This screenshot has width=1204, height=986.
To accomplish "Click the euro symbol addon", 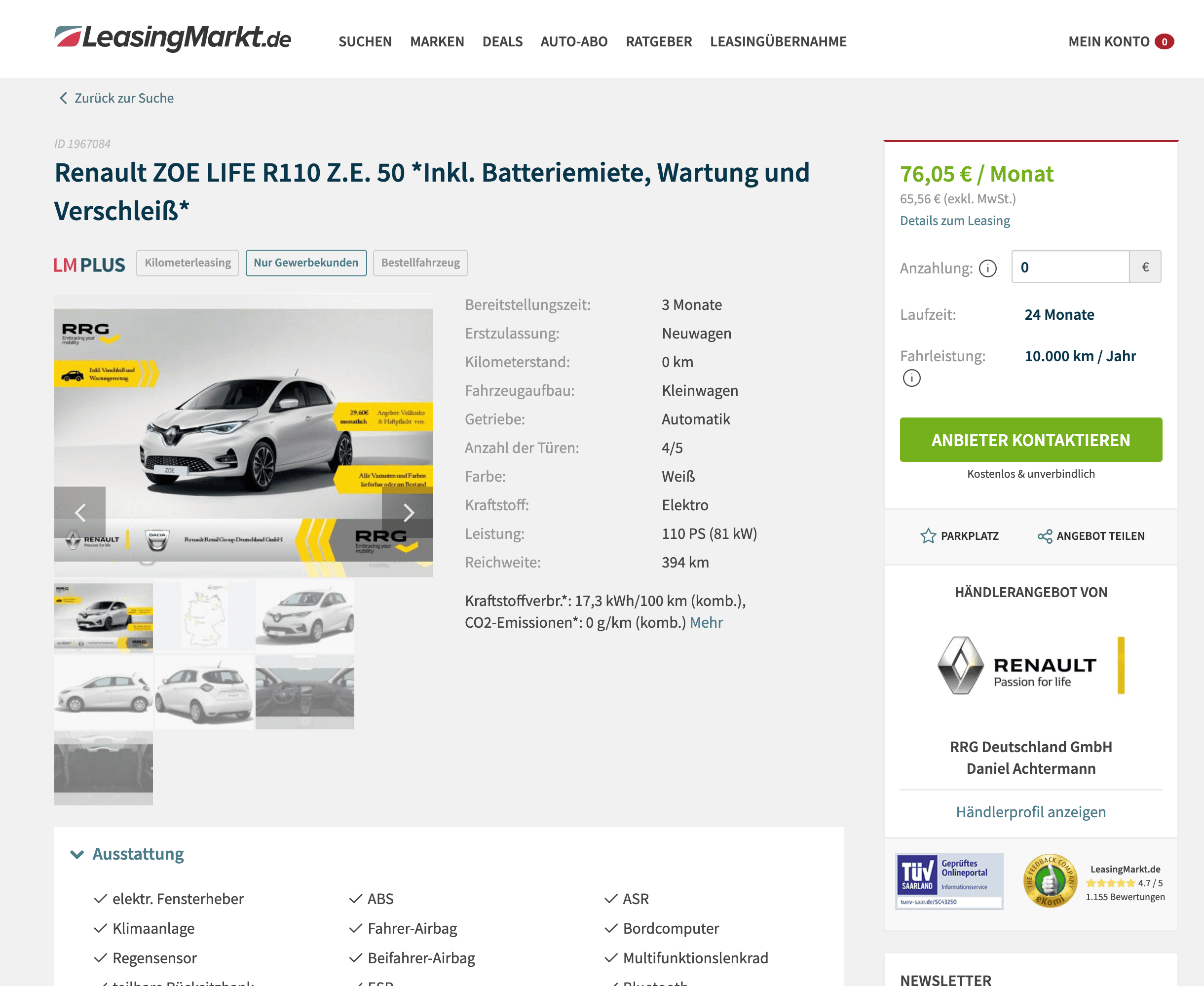I will (1145, 267).
